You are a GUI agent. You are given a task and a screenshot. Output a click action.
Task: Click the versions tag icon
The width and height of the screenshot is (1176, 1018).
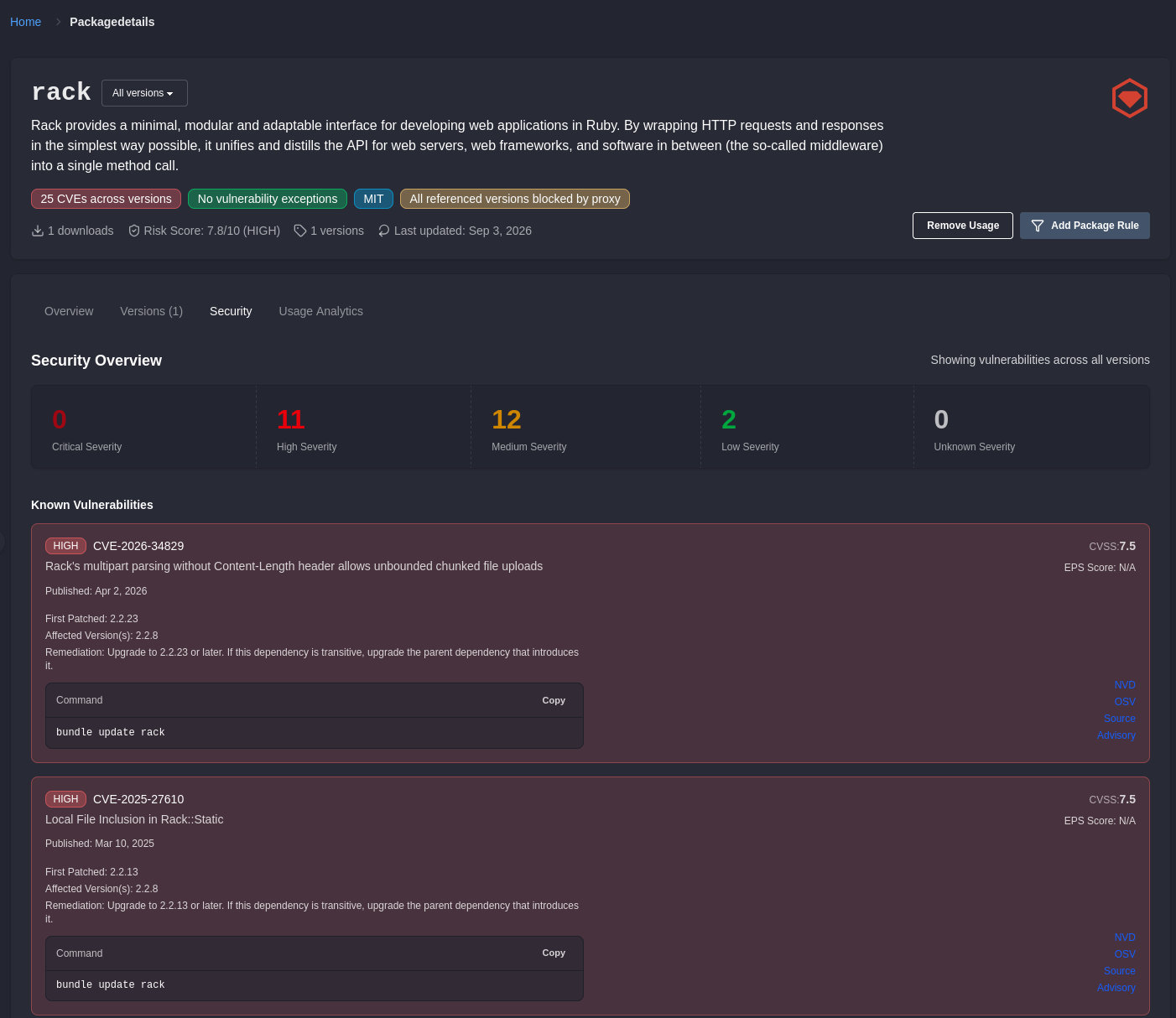click(300, 231)
